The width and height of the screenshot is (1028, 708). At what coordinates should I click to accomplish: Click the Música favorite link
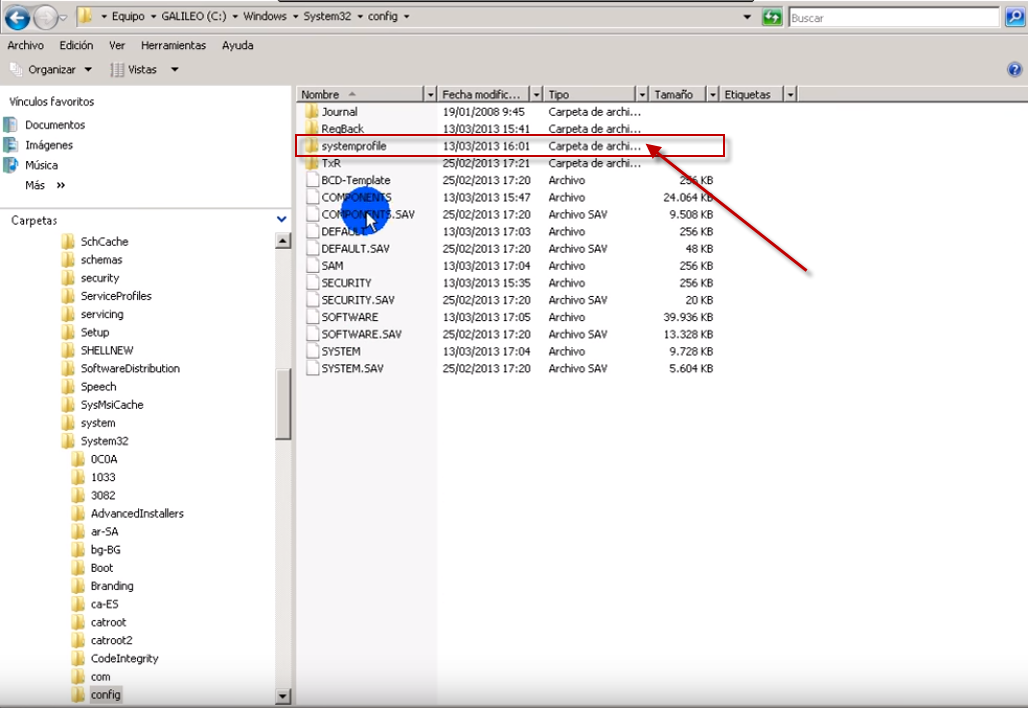(x=41, y=165)
